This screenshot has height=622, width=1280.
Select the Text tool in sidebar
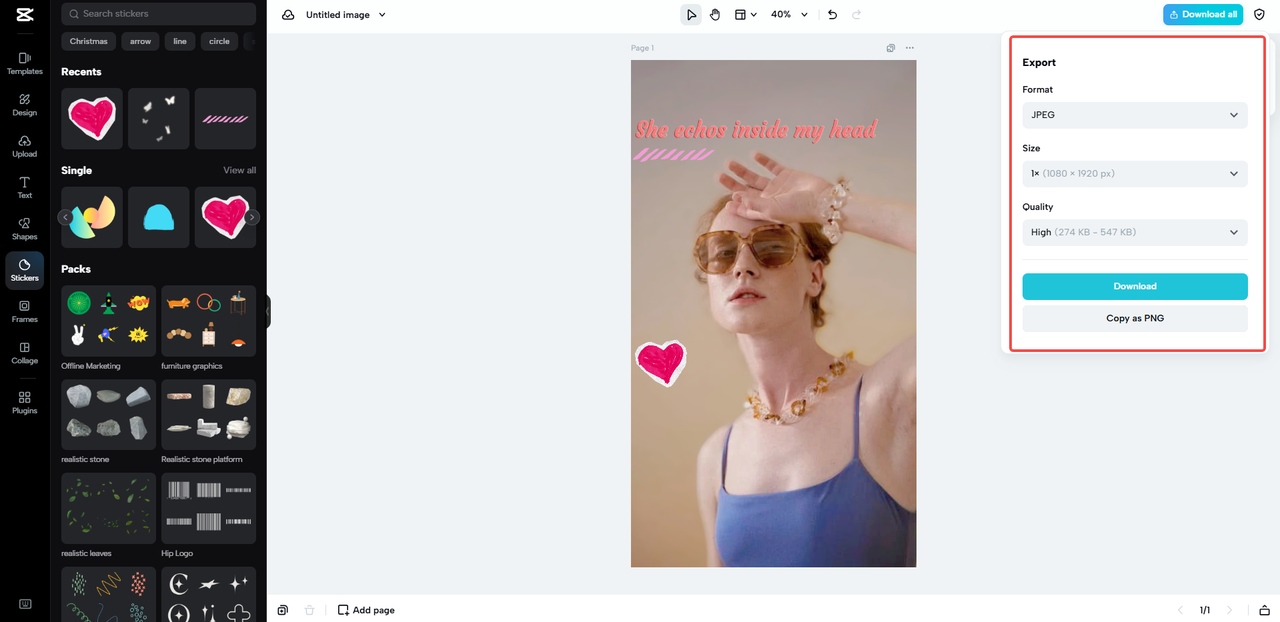24,187
